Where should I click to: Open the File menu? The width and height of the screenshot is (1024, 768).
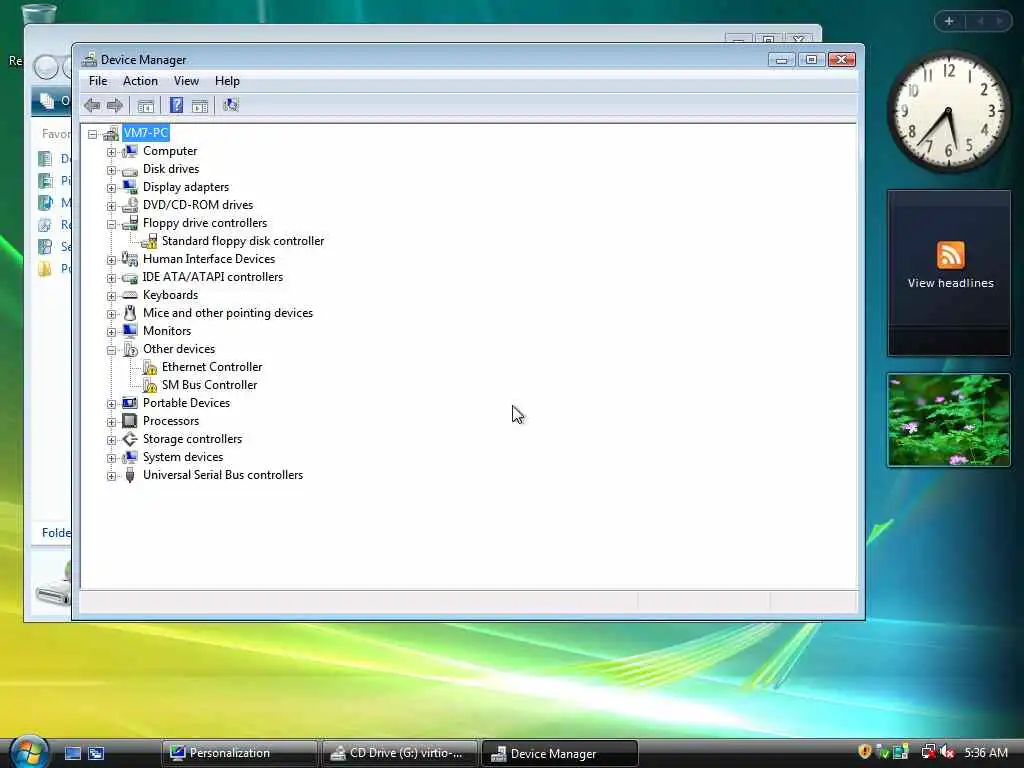point(98,81)
